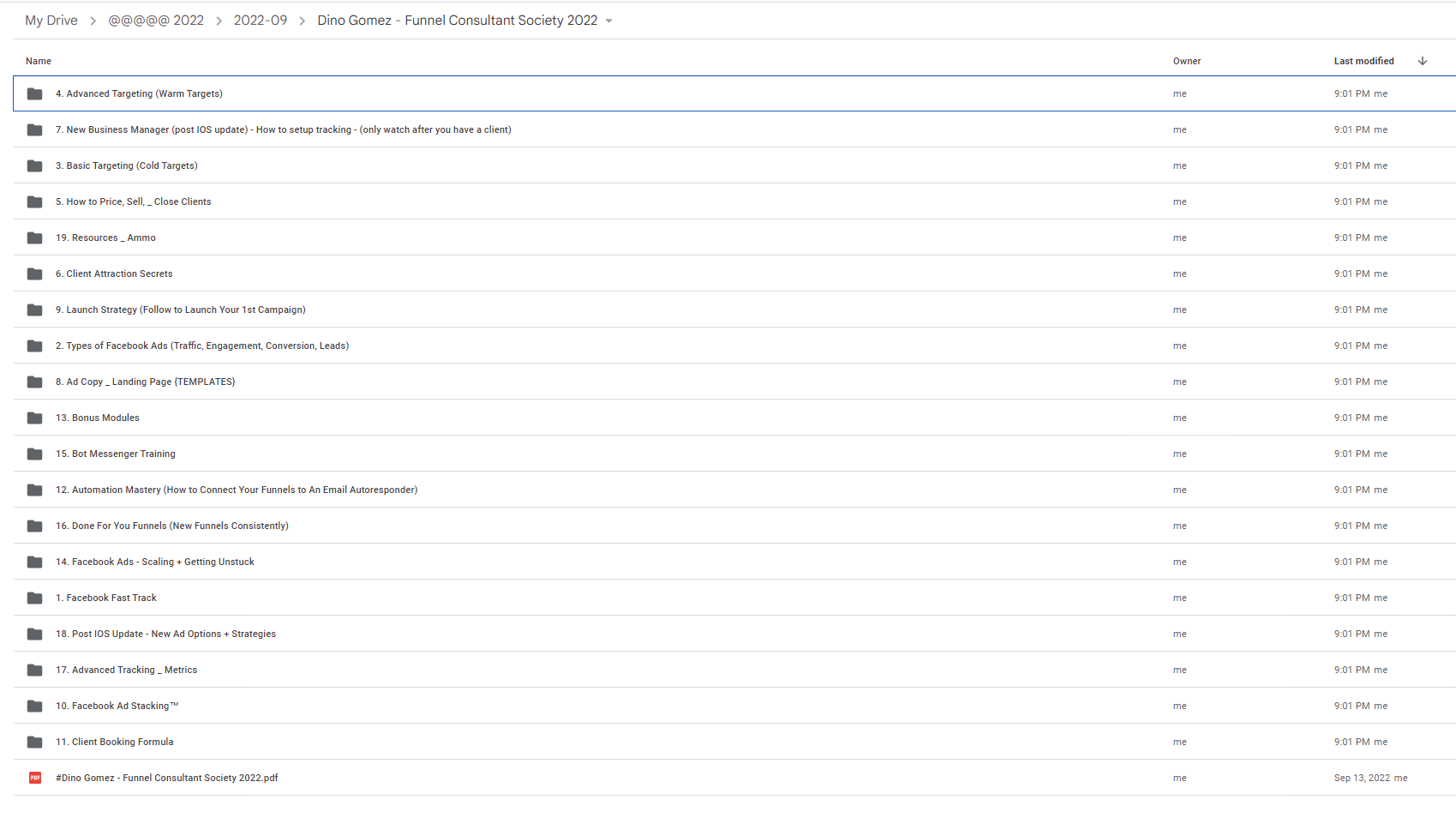The height and width of the screenshot is (818, 1456).
Task: Click folder icon for 15. Bot Messenger Training
Action: 34,454
